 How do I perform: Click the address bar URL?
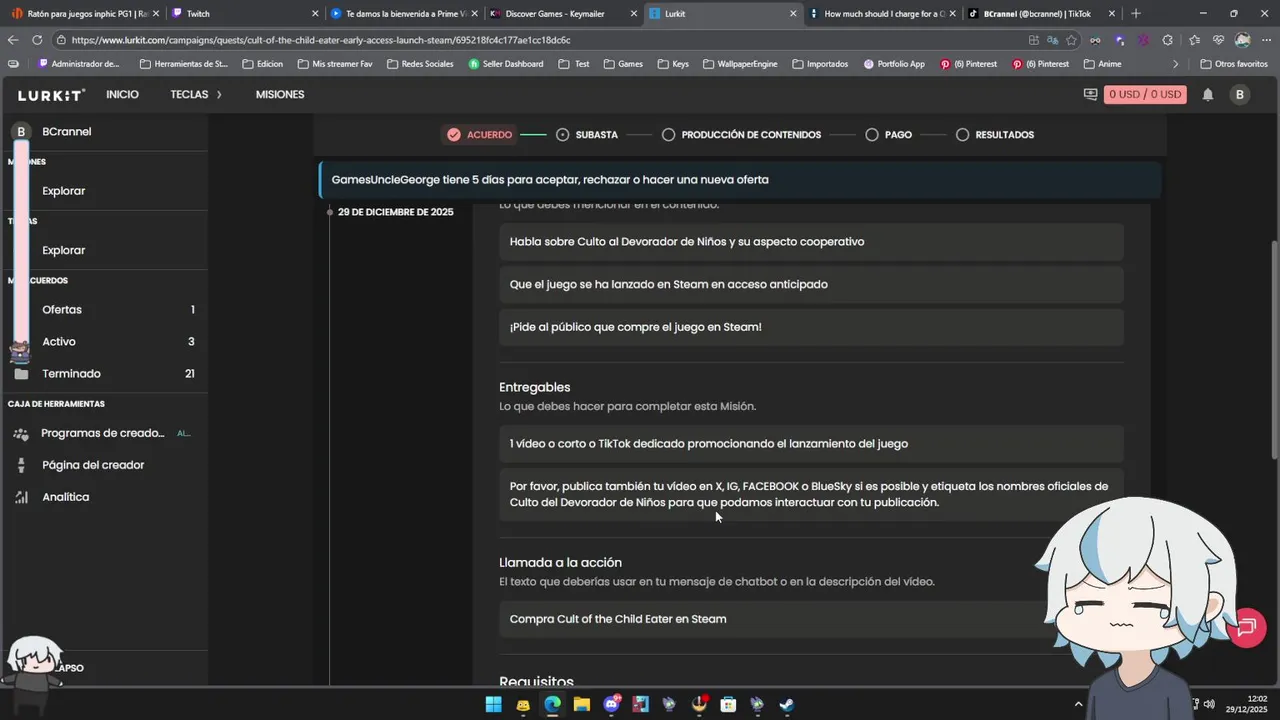[x=321, y=40]
